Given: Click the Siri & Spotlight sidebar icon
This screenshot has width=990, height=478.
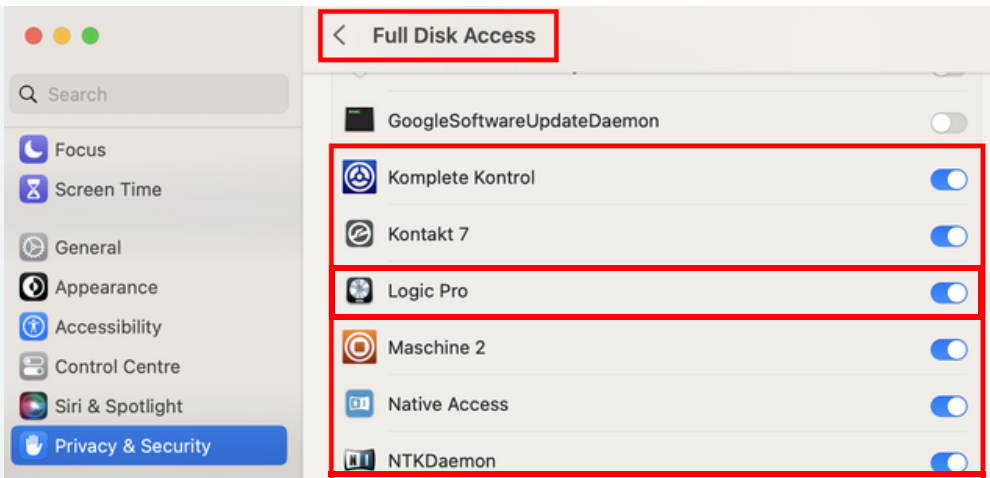Looking at the screenshot, I should click(33, 405).
